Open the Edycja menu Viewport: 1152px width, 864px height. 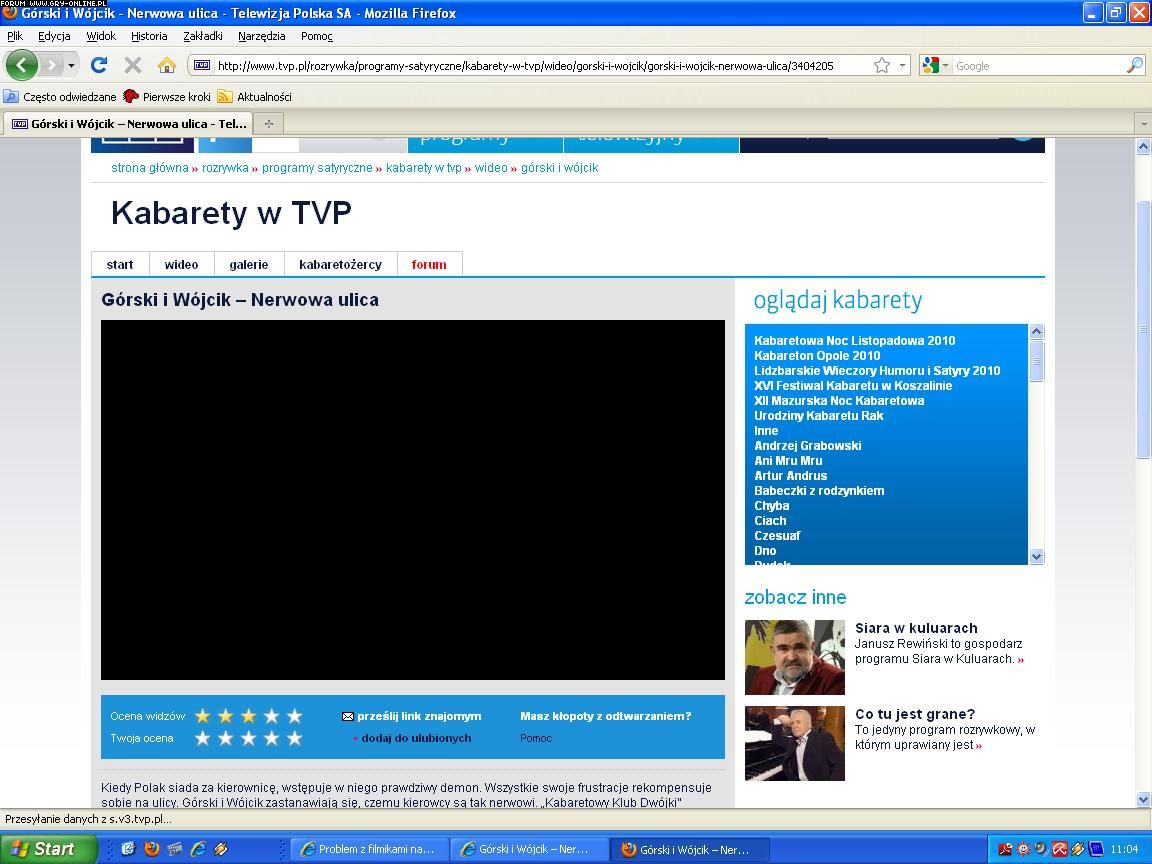pos(54,36)
